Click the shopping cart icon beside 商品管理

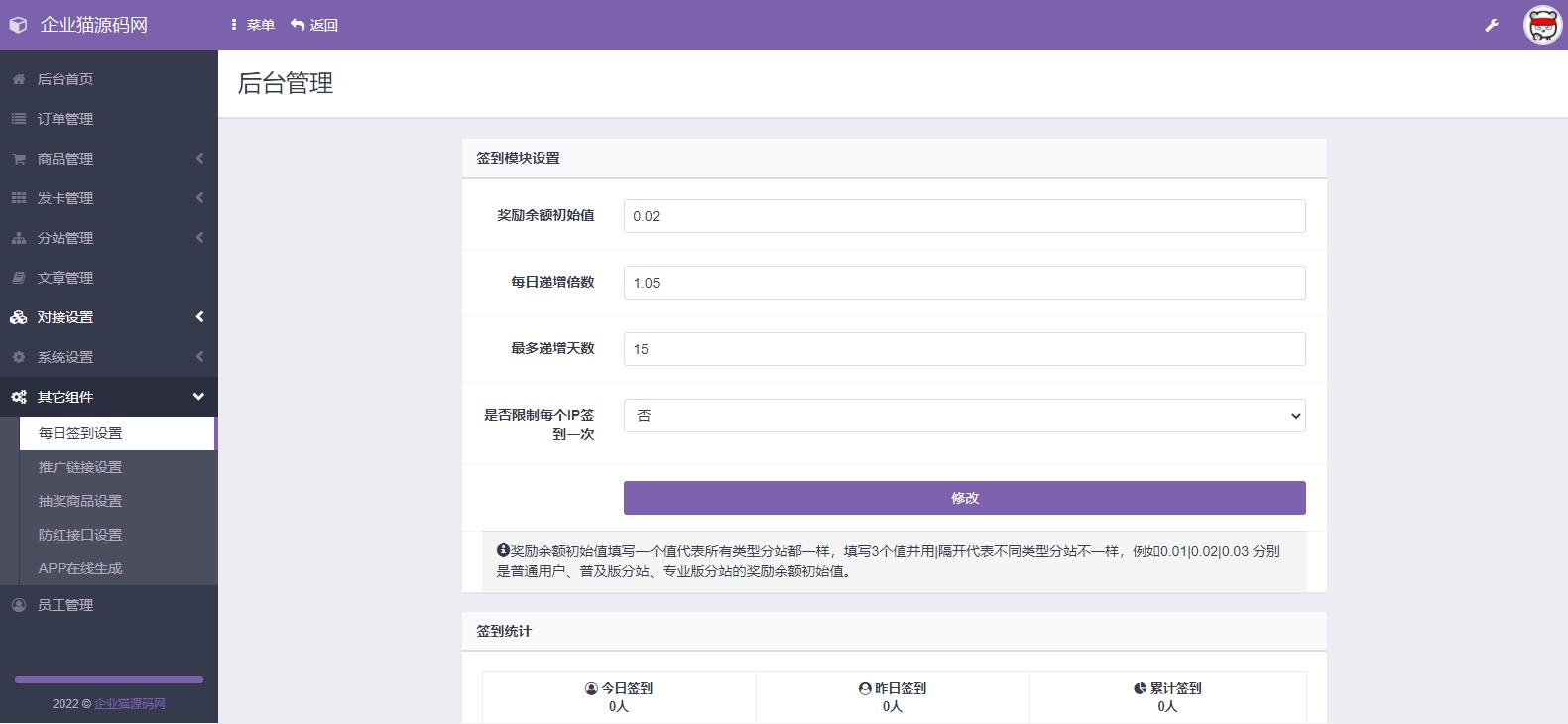click(19, 159)
